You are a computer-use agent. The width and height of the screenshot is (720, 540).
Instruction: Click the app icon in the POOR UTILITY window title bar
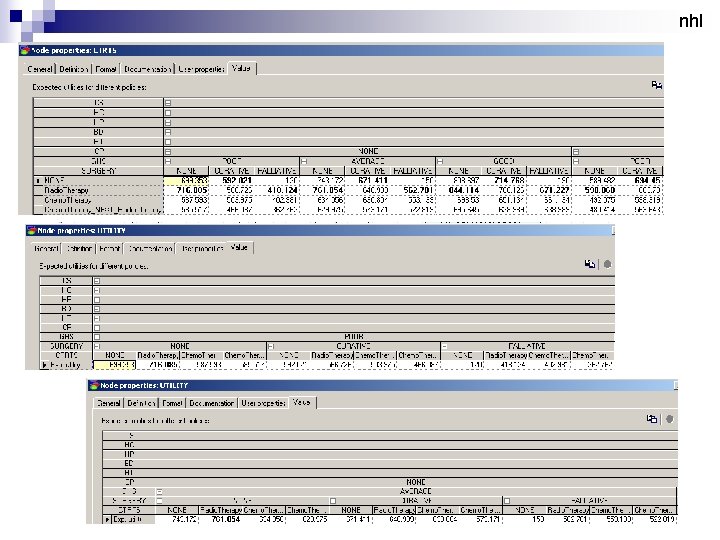coord(31,230)
